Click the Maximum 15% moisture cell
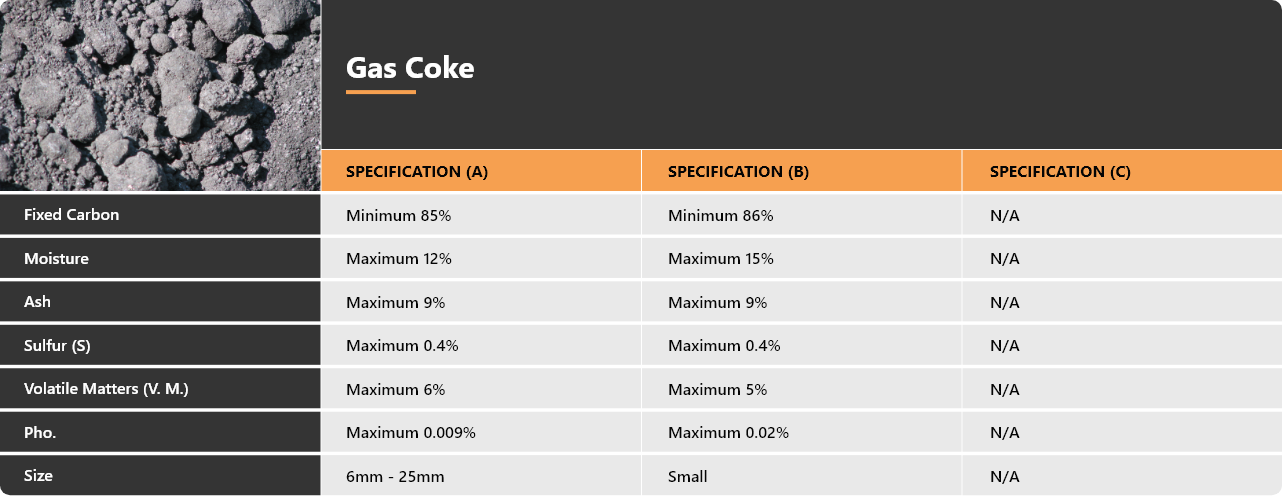1282x496 pixels. click(802, 259)
